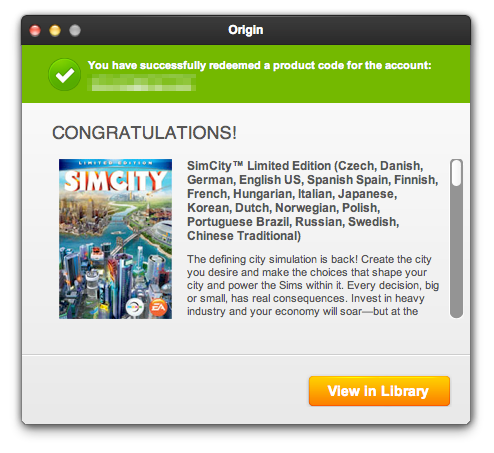Click the city skyline artwork on the cover
Viewport: 494px width, 453px height.
point(115,253)
